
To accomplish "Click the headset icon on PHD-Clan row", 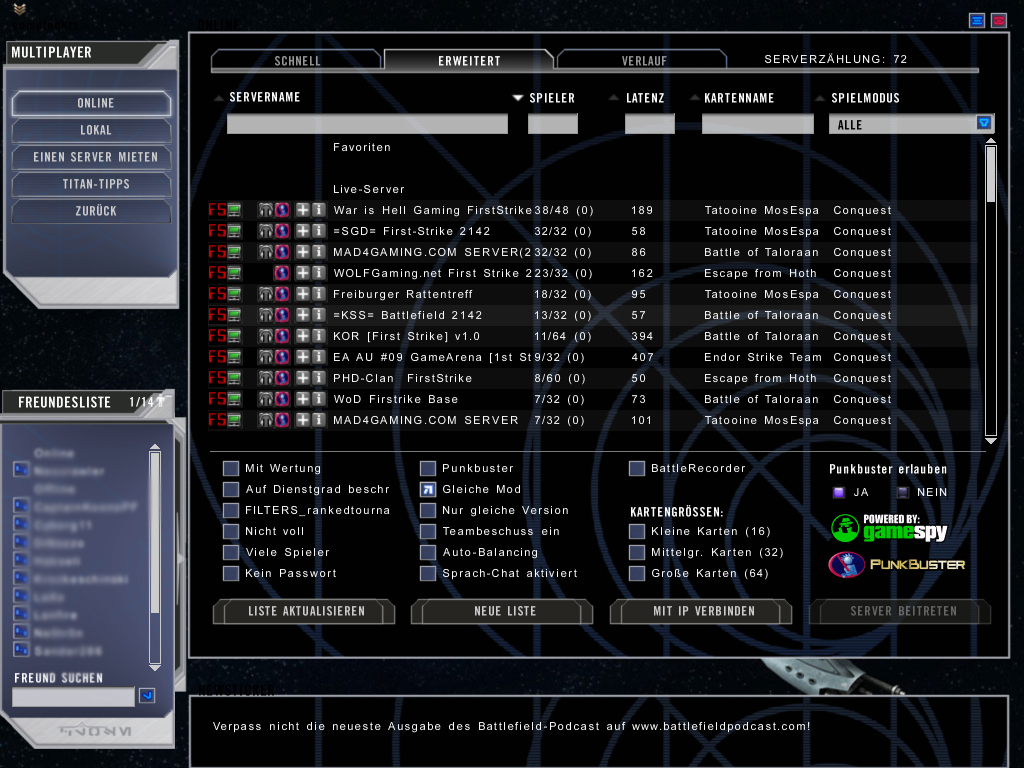I will click(x=265, y=377).
